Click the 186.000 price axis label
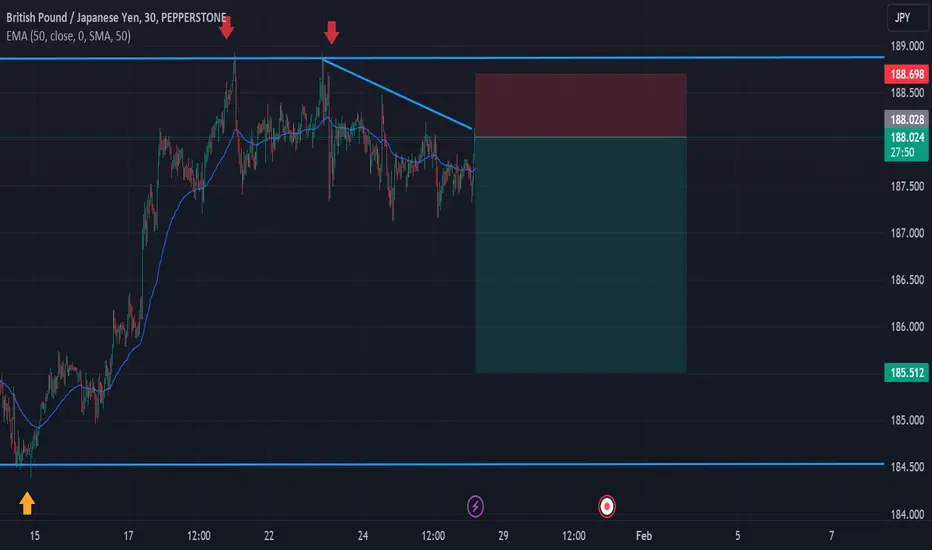 coord(906,326)
